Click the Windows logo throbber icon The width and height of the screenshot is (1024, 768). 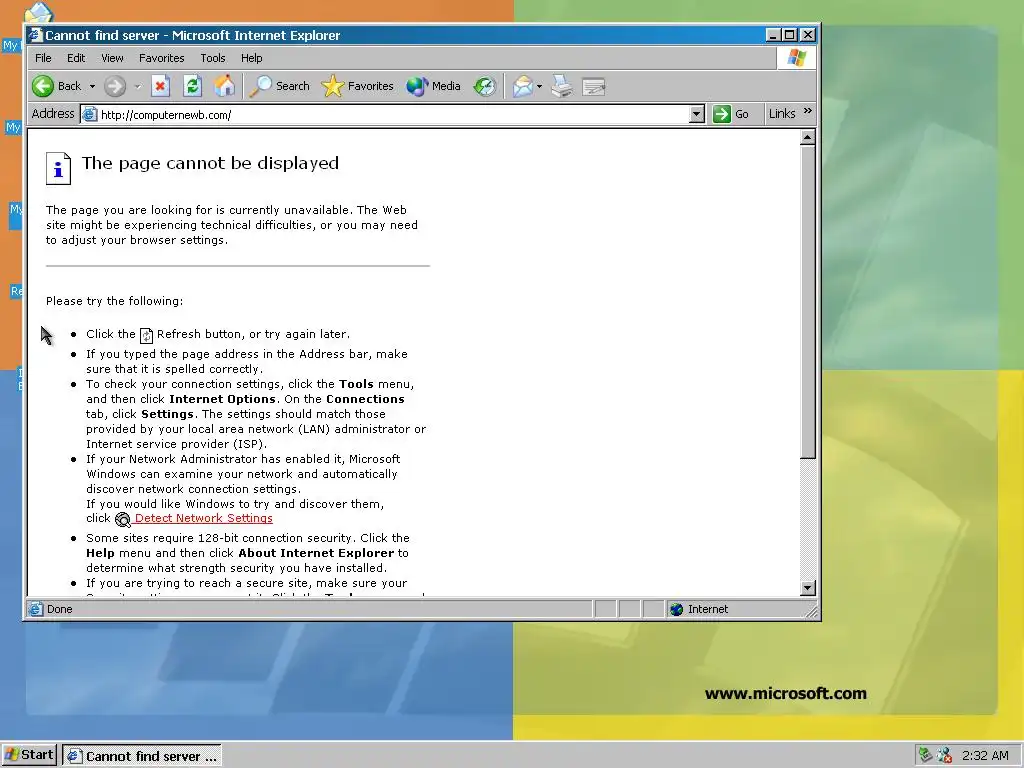(796, 58)
